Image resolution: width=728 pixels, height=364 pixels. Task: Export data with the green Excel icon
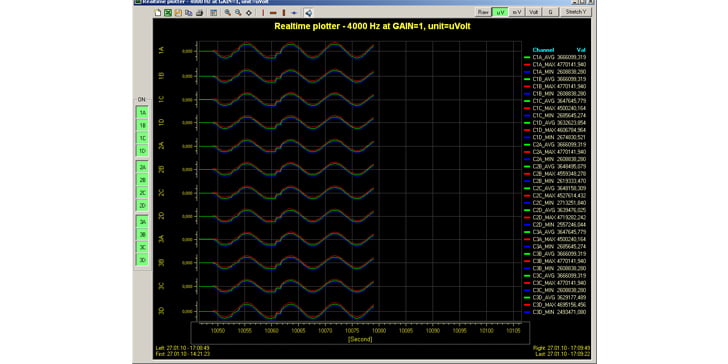[168, 13]
